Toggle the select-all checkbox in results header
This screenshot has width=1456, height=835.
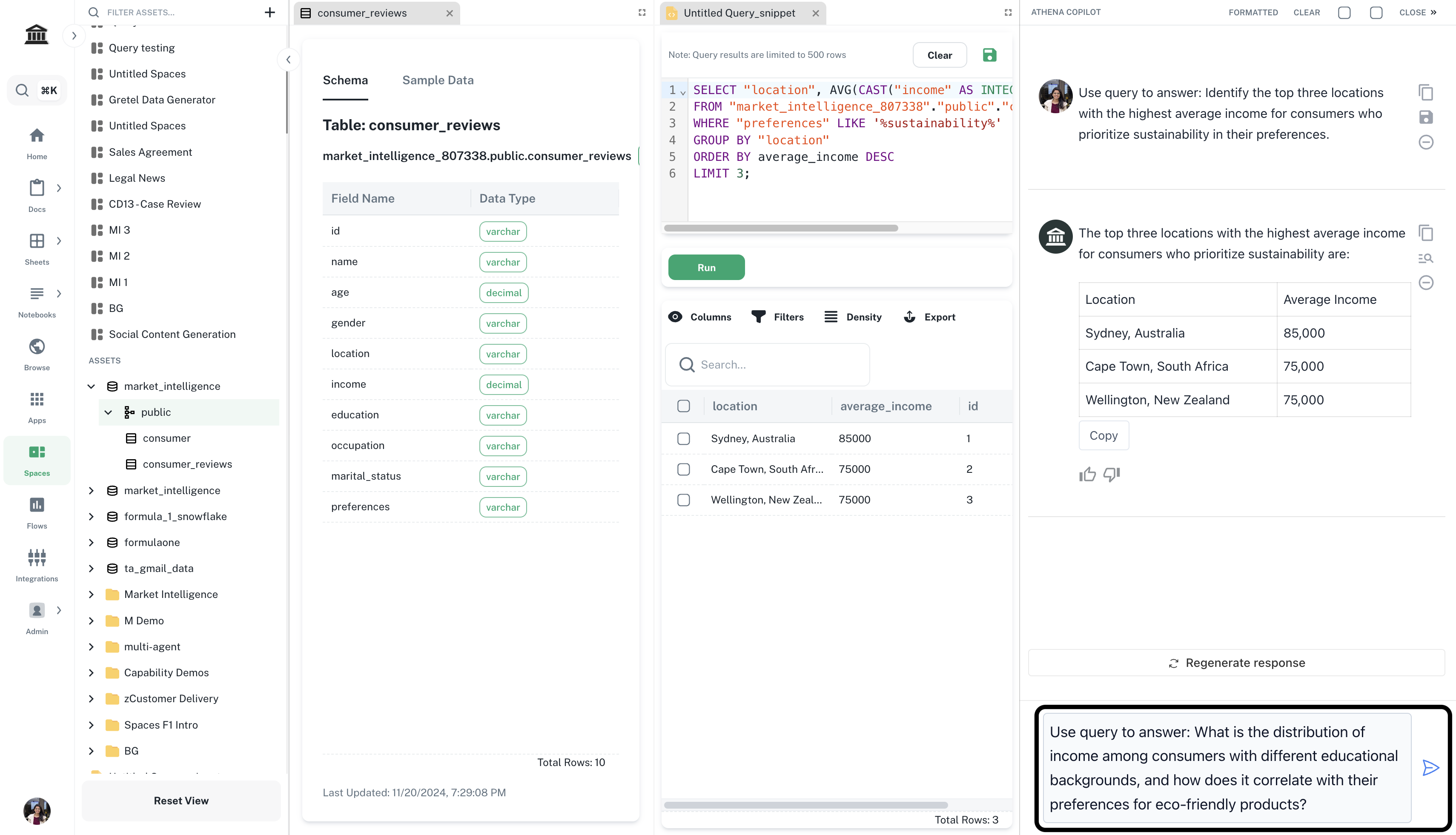click(x=683, y=406)
